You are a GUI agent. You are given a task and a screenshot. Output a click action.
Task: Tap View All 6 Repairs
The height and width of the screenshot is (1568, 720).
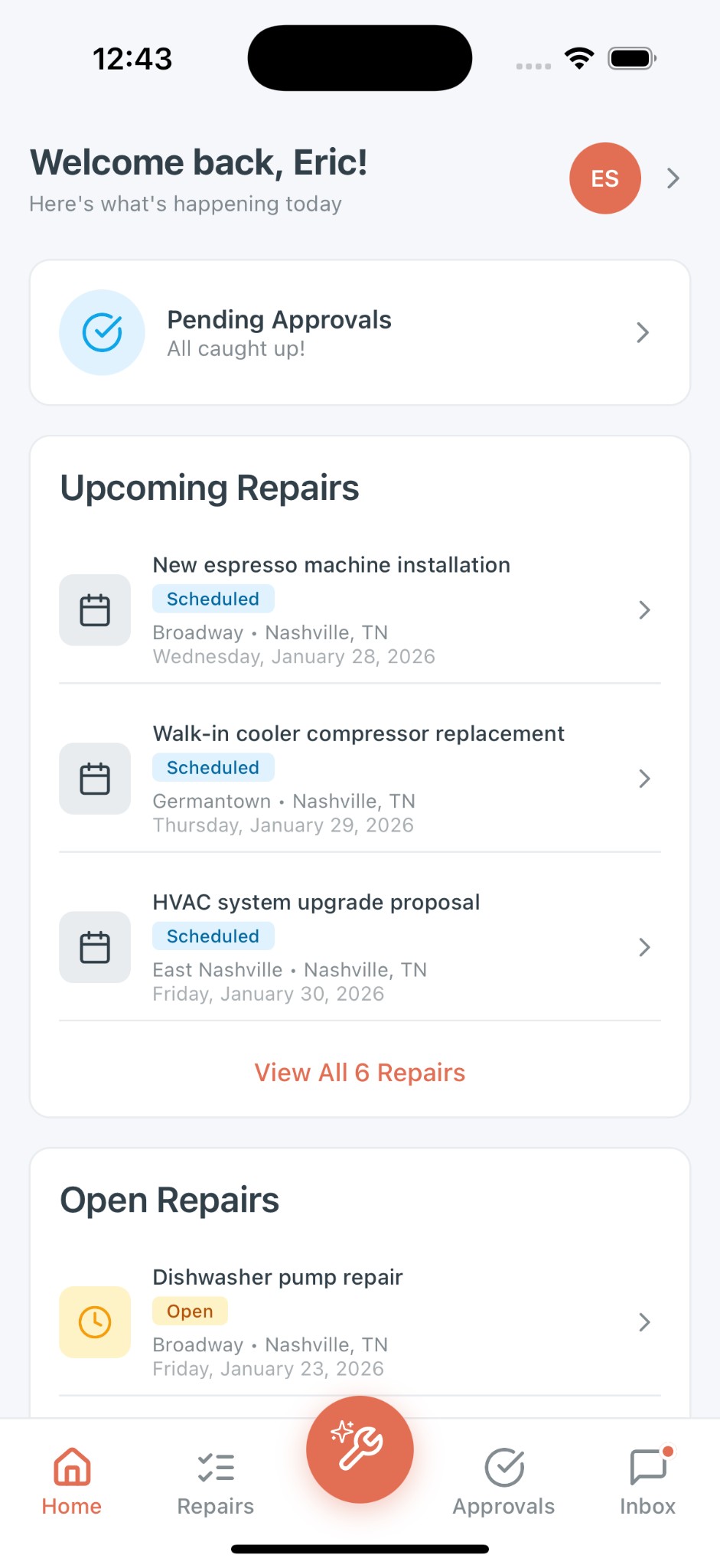(360, 1072)
